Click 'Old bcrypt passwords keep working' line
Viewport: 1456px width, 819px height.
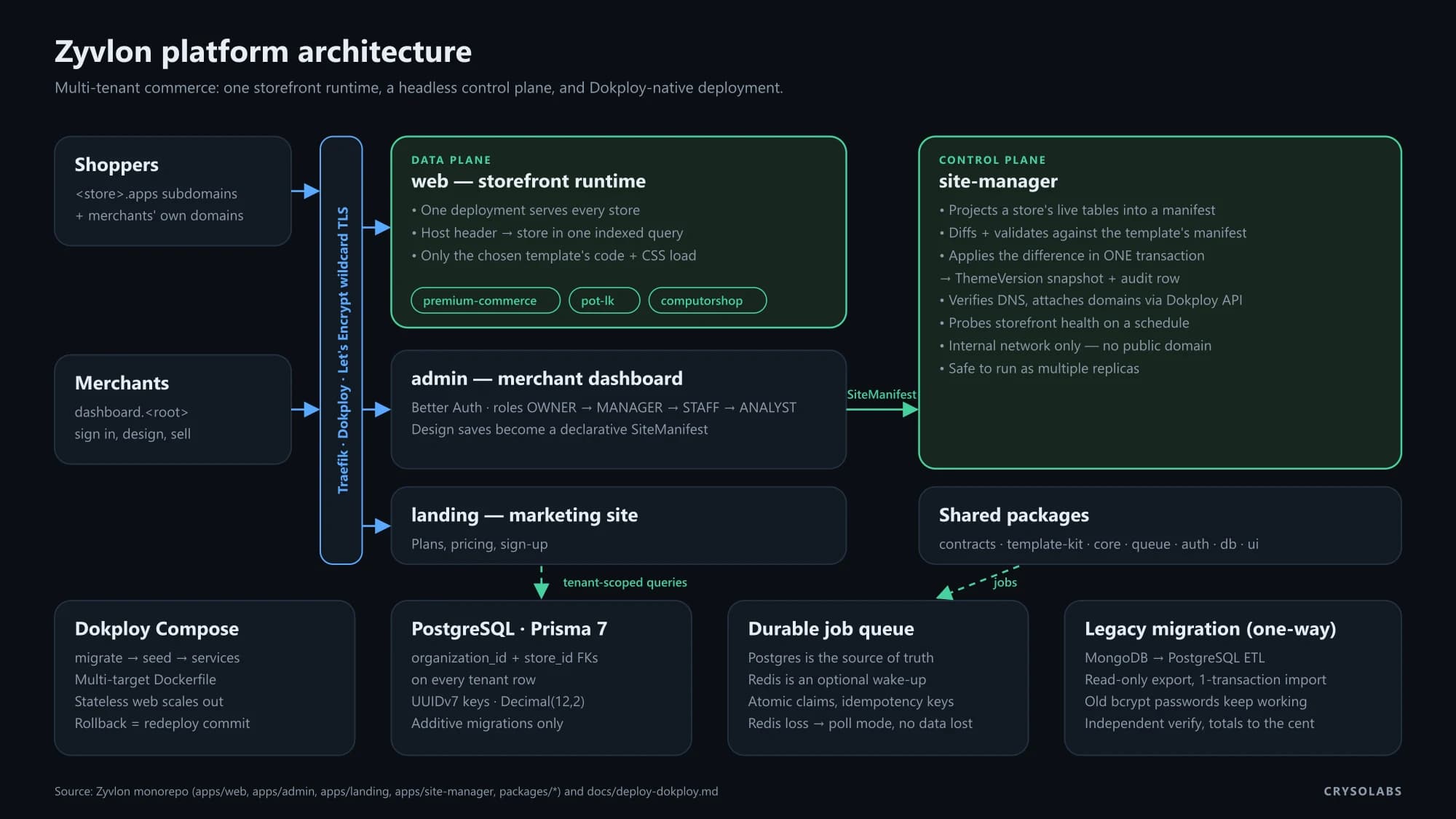coord(1195,702)
